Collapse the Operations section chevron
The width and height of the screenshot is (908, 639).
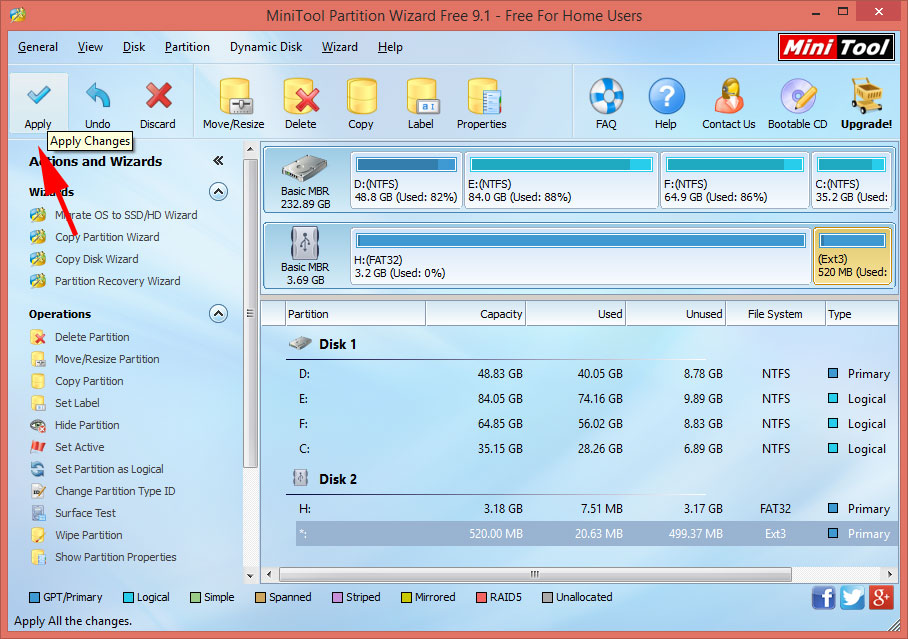[x=218, y=313]
